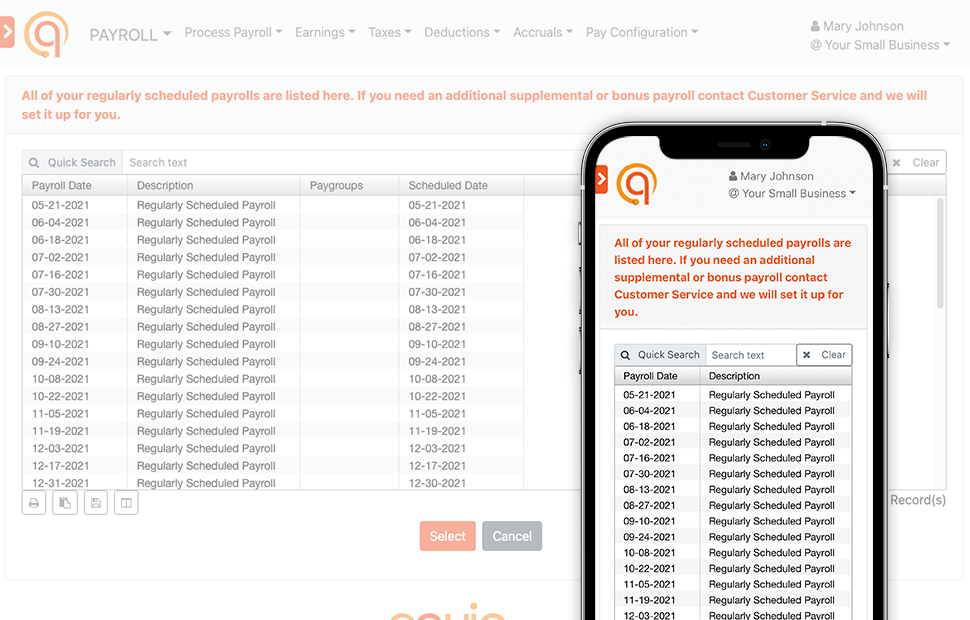The width and height of the screenshot is (970, 620).
Task: Select the 08-27-2021 payroll date row on desktop
Action: point(303,327)
